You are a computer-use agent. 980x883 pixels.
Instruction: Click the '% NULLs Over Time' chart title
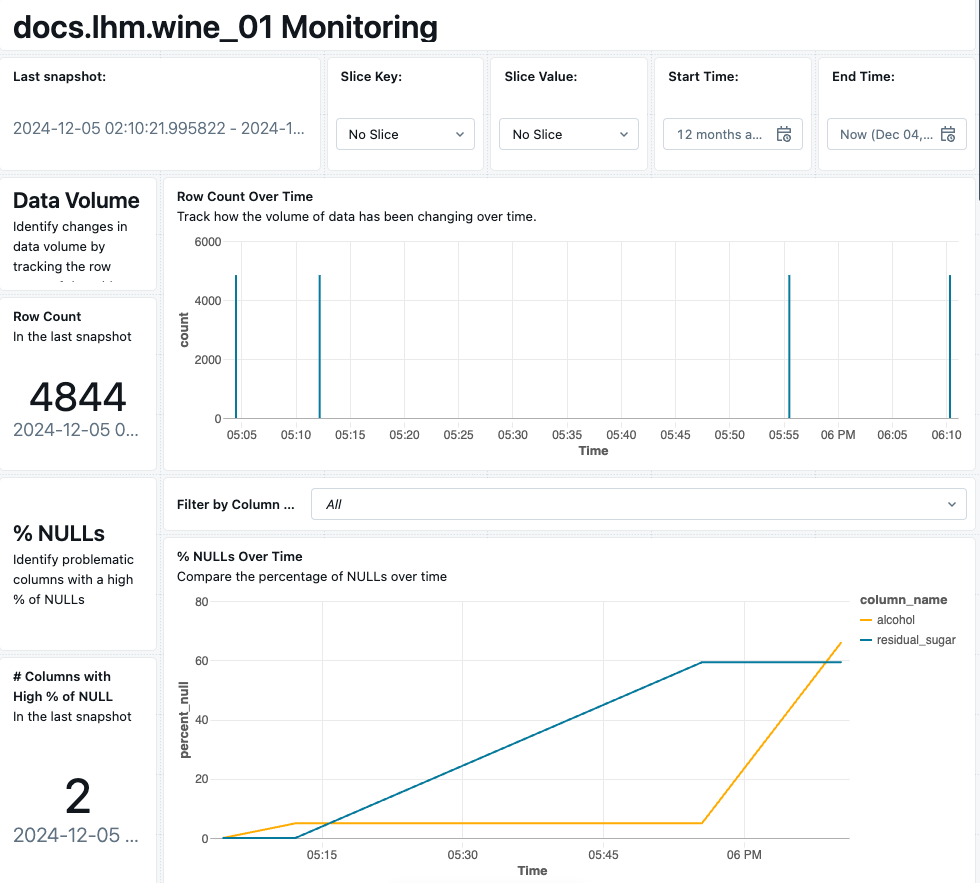[240, 556]
